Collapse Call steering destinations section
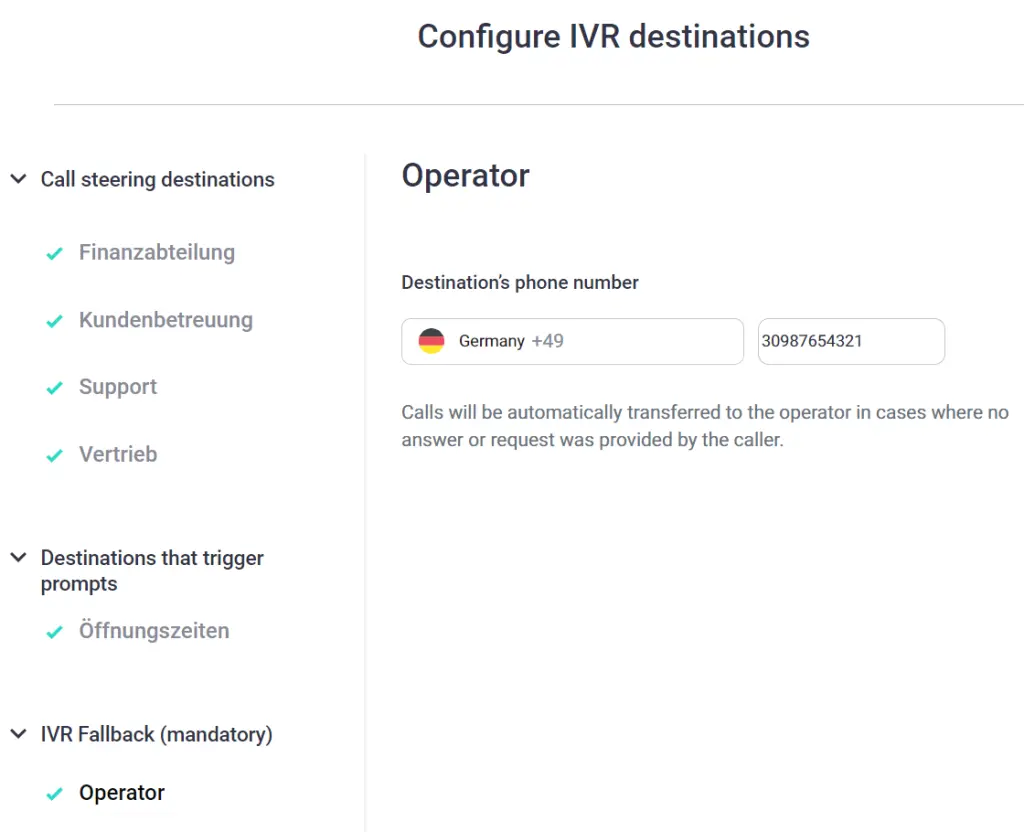 click(18, 178)
